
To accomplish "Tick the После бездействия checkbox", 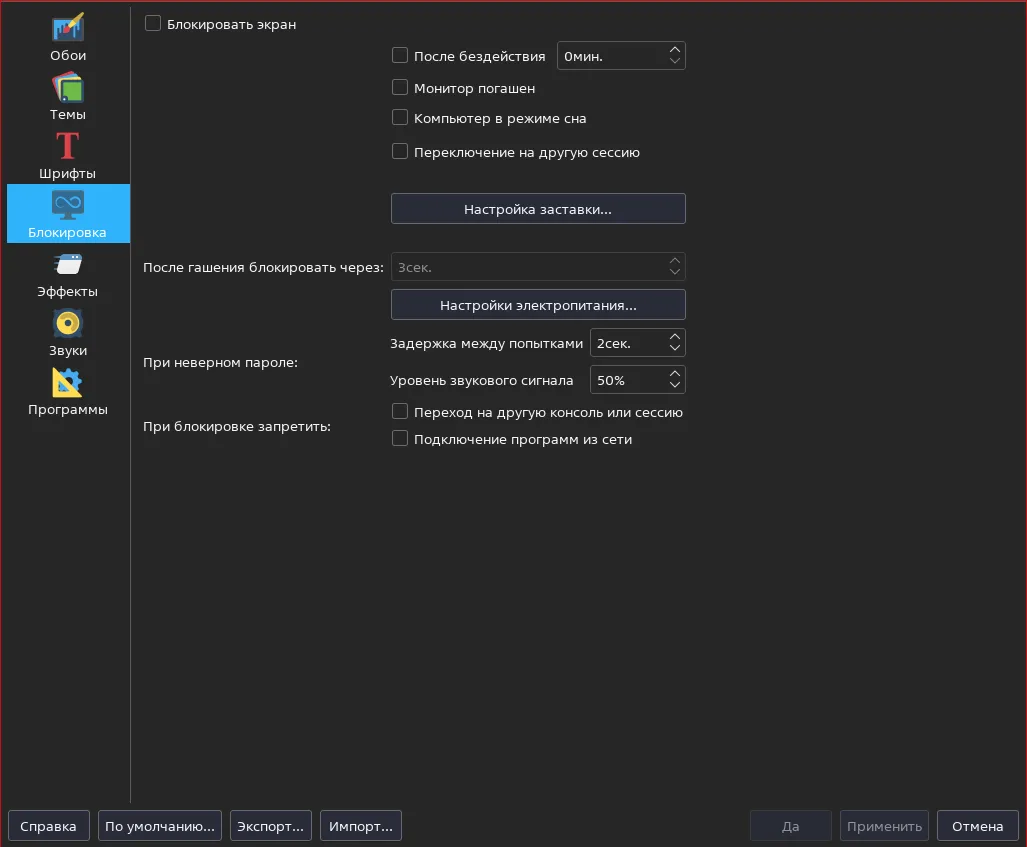I will click(x=400, y=56).
